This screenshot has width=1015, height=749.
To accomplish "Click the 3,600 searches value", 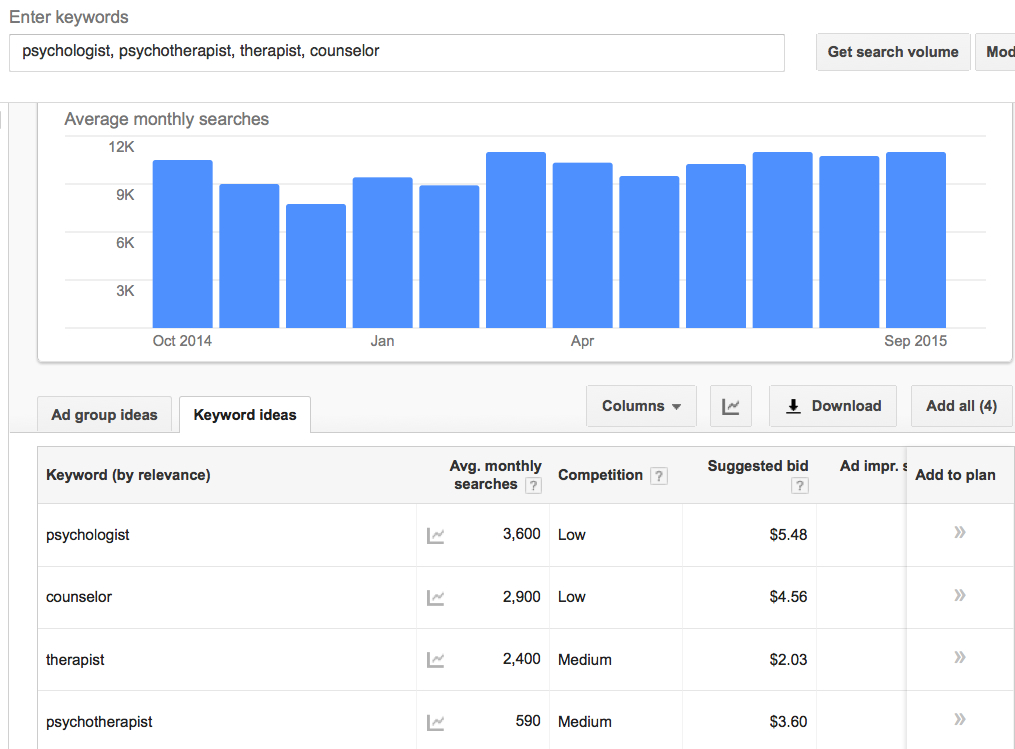I will click(x=522, y=534).
